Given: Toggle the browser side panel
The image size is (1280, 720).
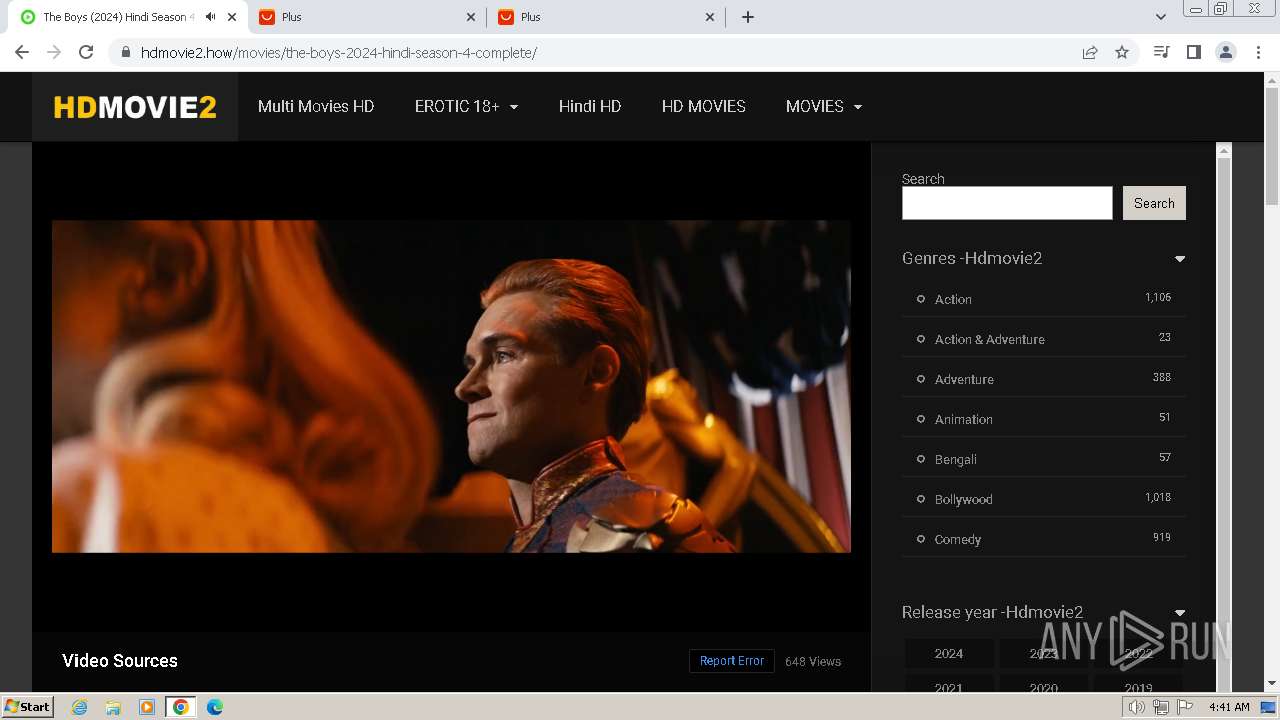Looking at the screenshot, I should pyautogui.click(x=1193, y=52).
